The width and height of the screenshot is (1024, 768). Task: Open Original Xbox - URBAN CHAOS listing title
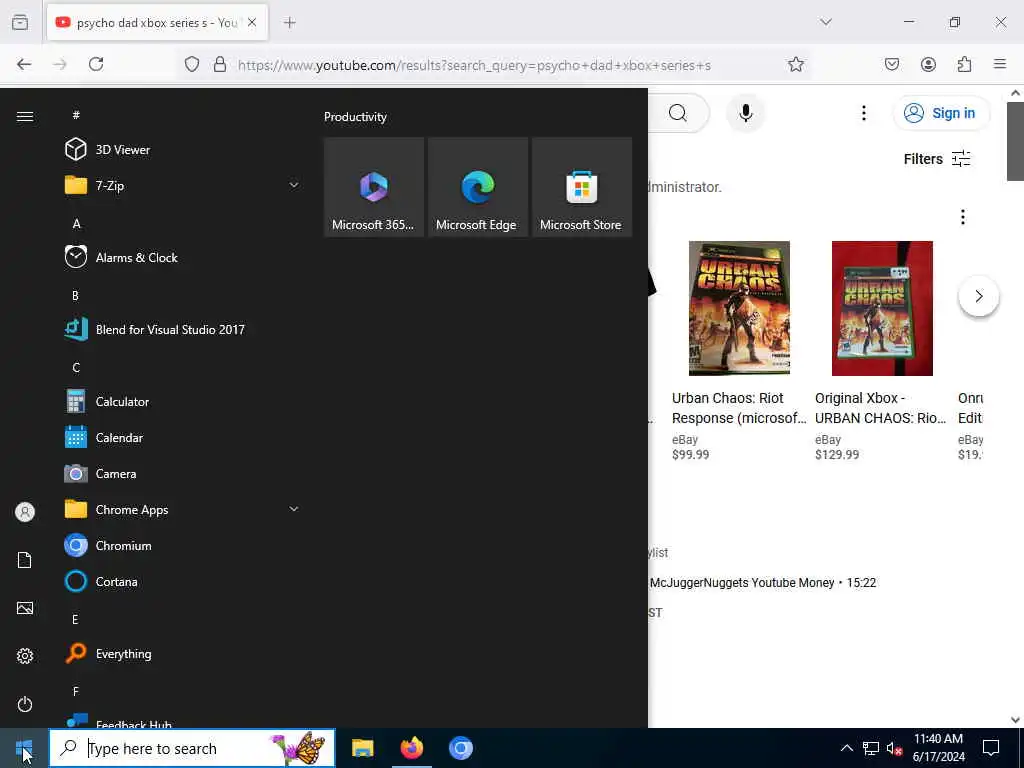point(880,408)
